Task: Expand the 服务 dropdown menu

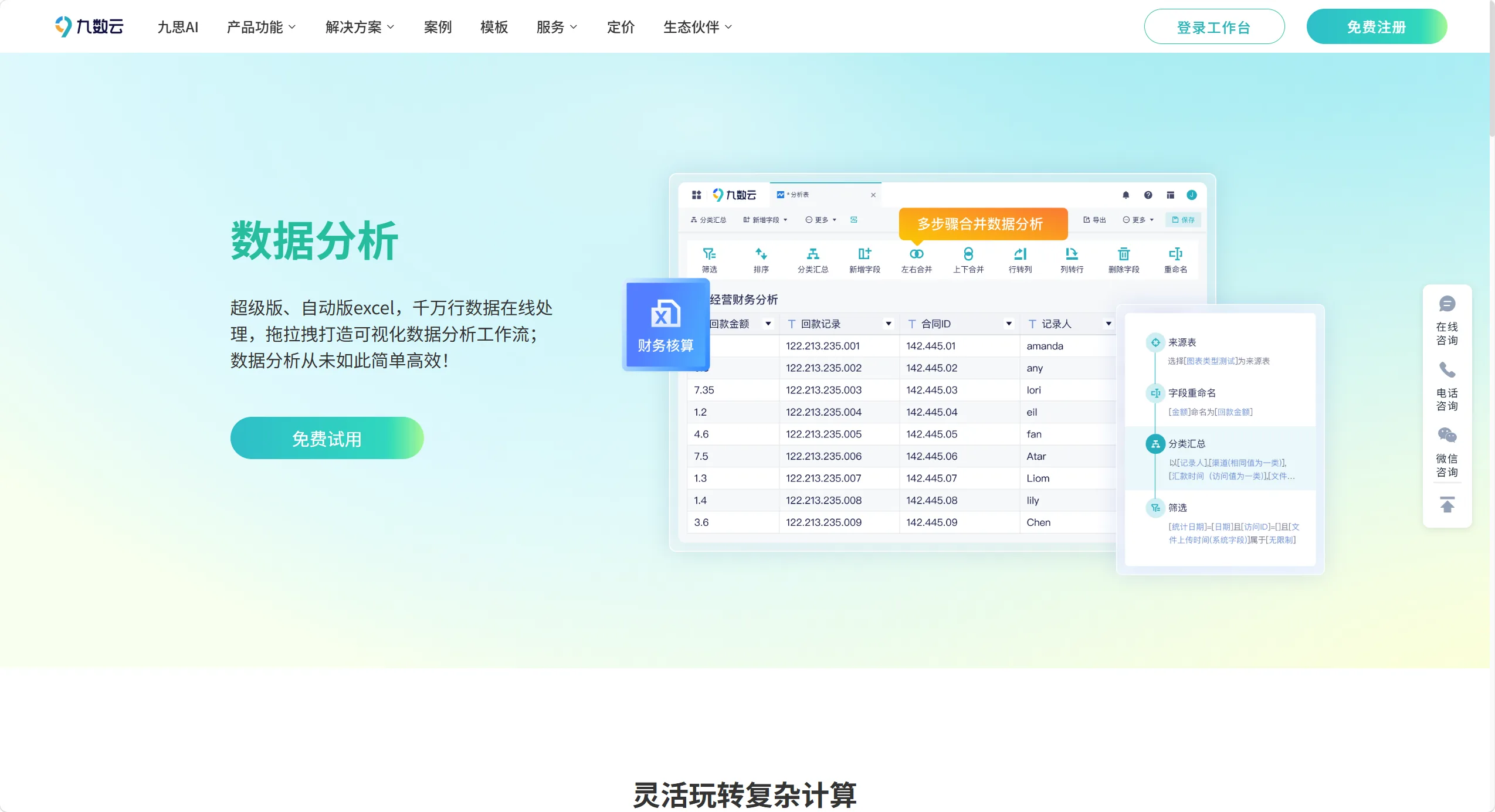Action: [557, 27]
